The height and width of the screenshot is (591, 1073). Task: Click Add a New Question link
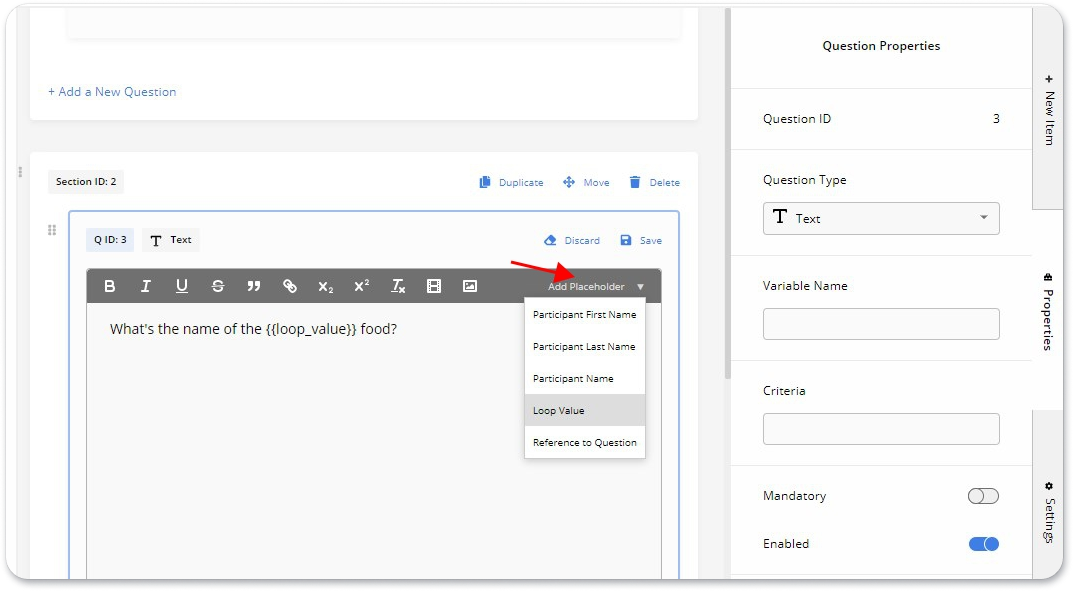[x=112, y=92]
